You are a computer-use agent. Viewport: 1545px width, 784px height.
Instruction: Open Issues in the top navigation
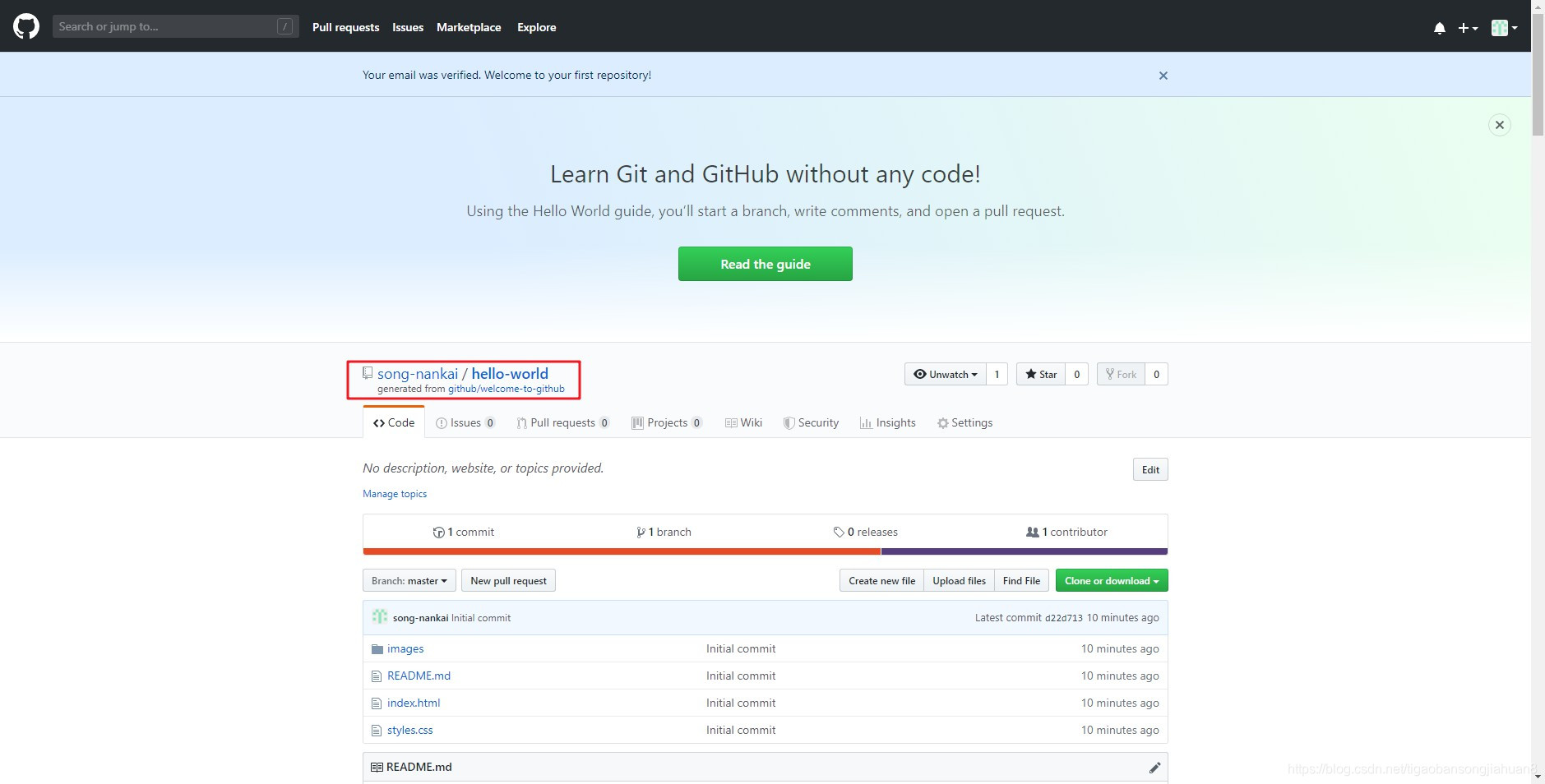click(x=408, y=27)
